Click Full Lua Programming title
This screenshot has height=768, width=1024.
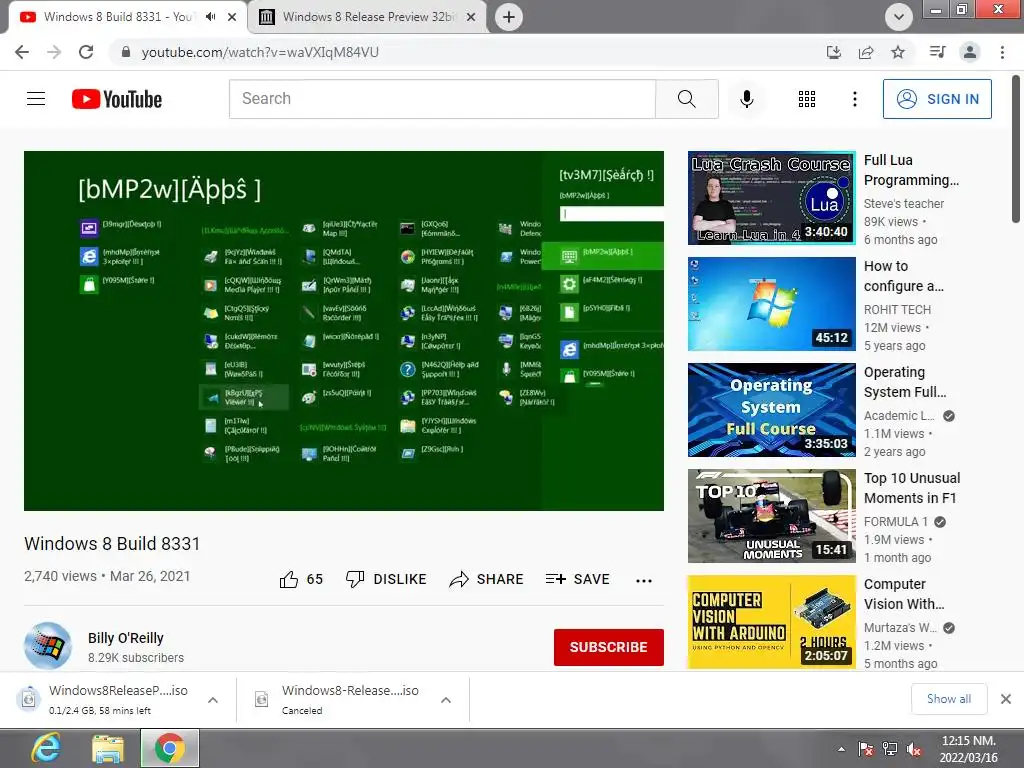tap(911, 170)
